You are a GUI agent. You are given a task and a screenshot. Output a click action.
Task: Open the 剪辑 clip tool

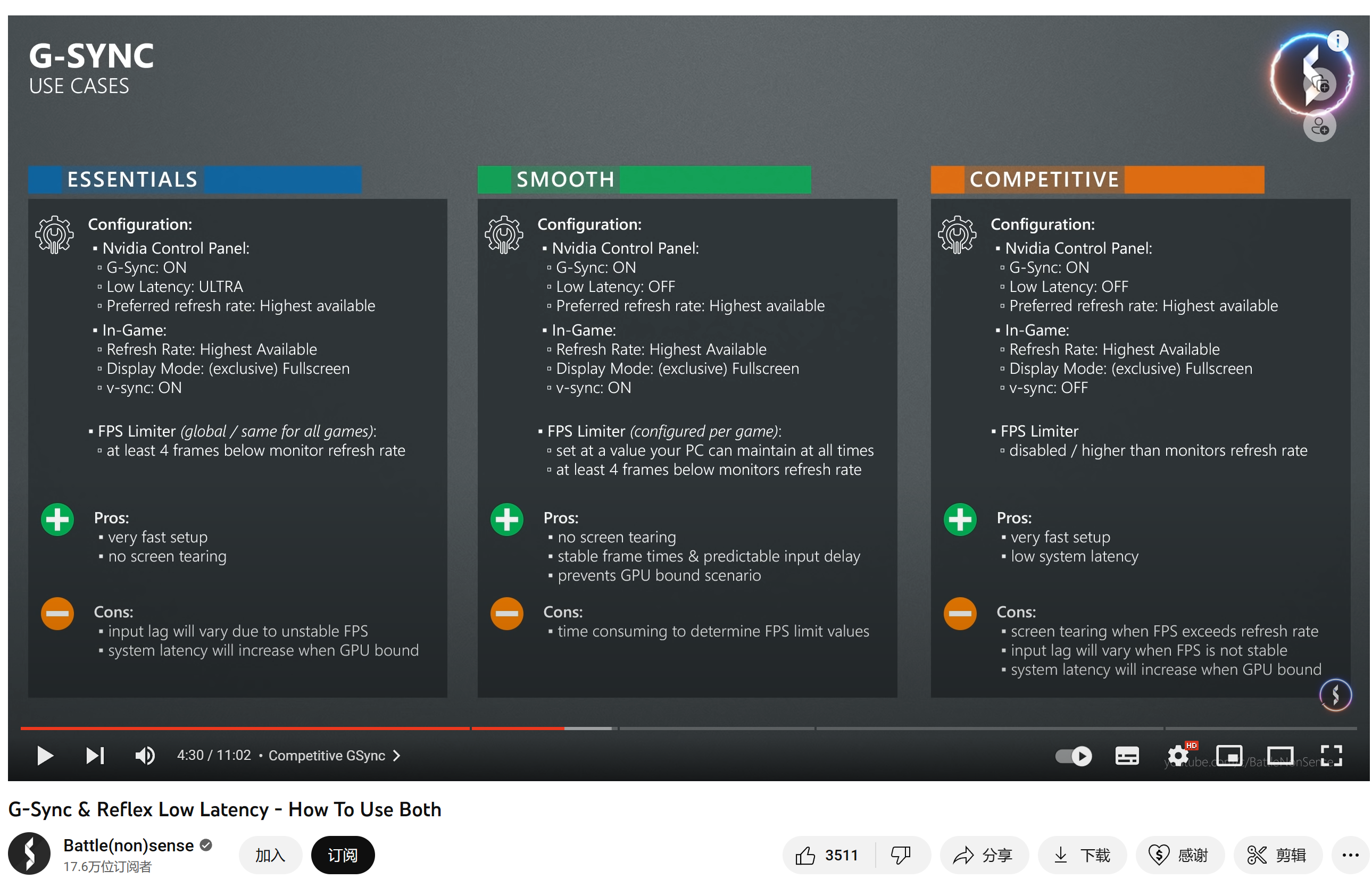[1277, 855]
